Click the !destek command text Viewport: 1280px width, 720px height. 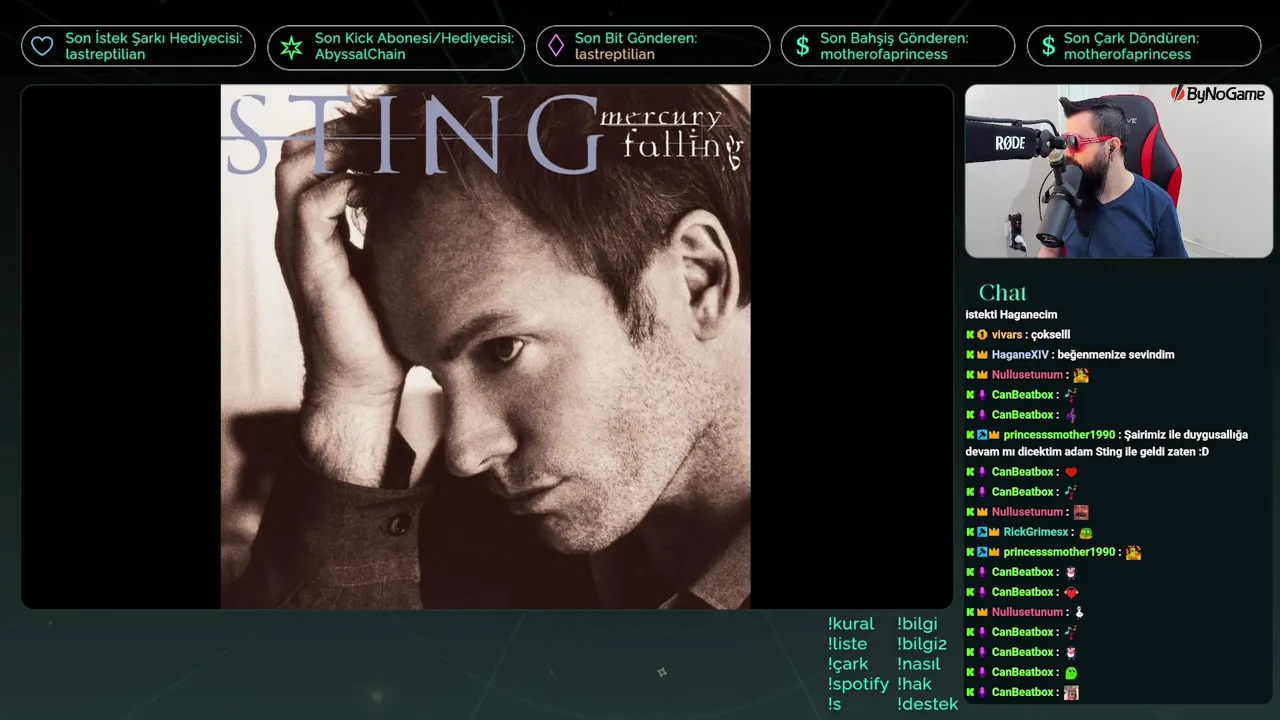click(928, 704)
